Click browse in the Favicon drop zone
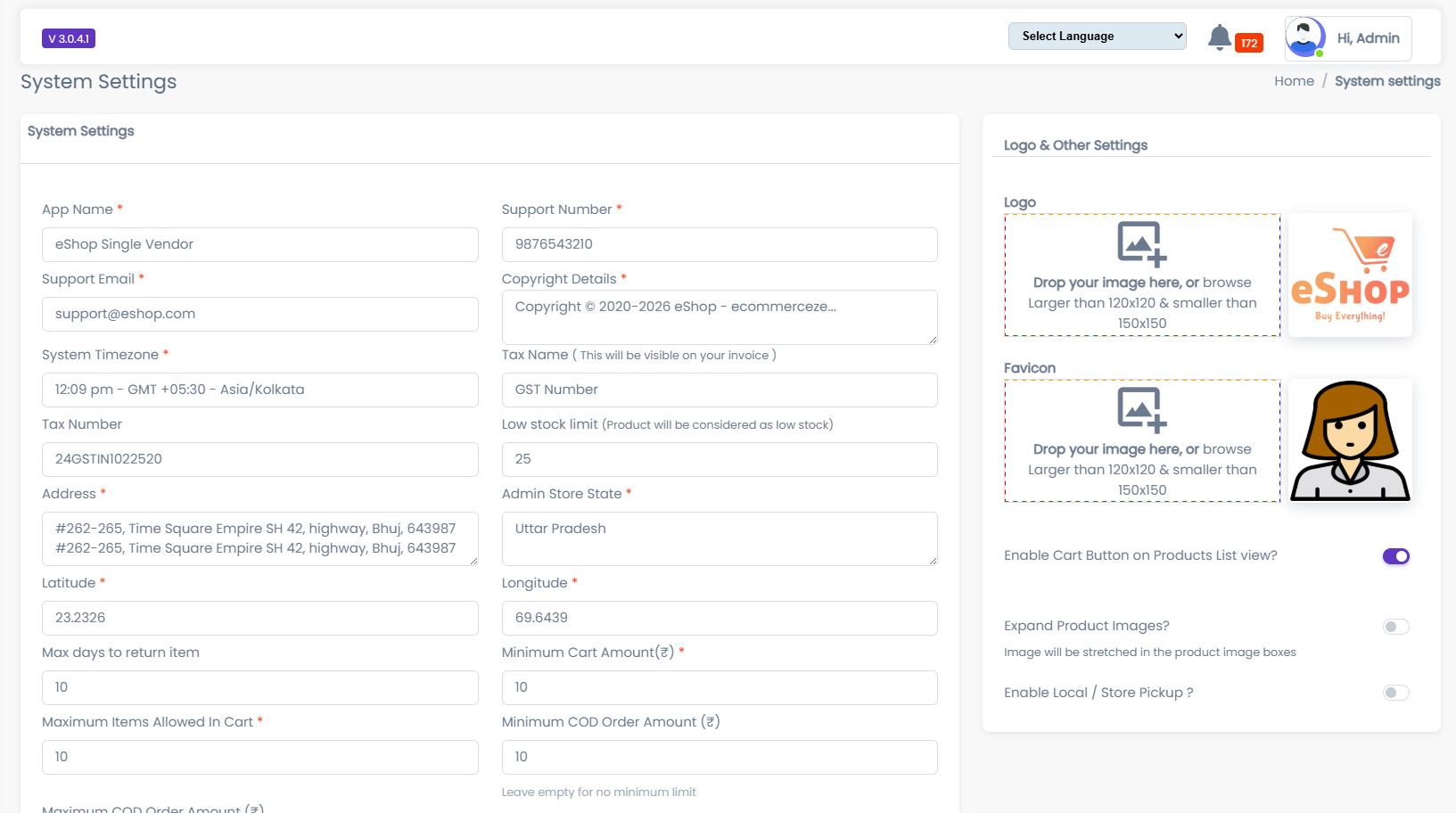Viewport: 1456px width, 813px height. (1227, 449)
